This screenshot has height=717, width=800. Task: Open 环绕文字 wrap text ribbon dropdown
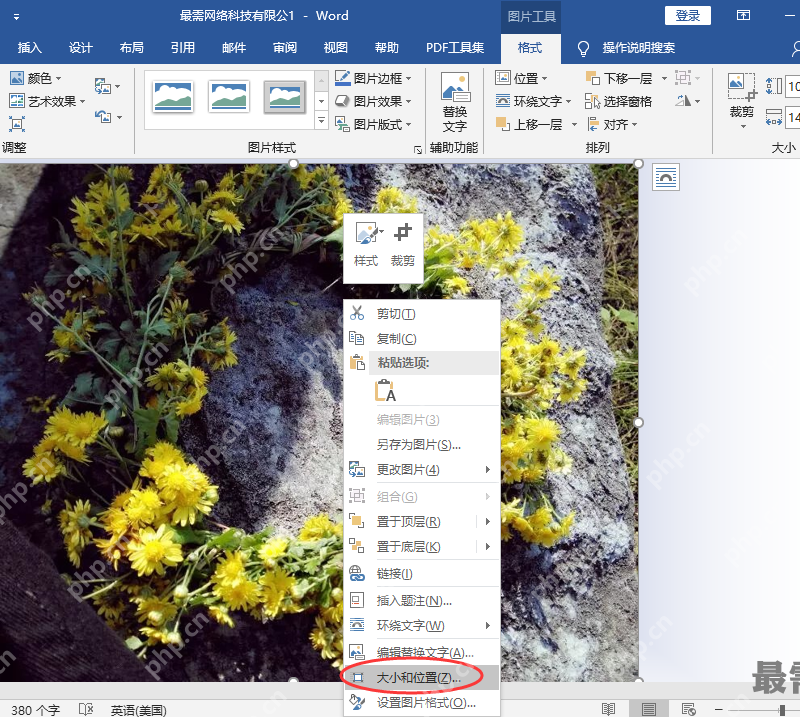(533, 101)
